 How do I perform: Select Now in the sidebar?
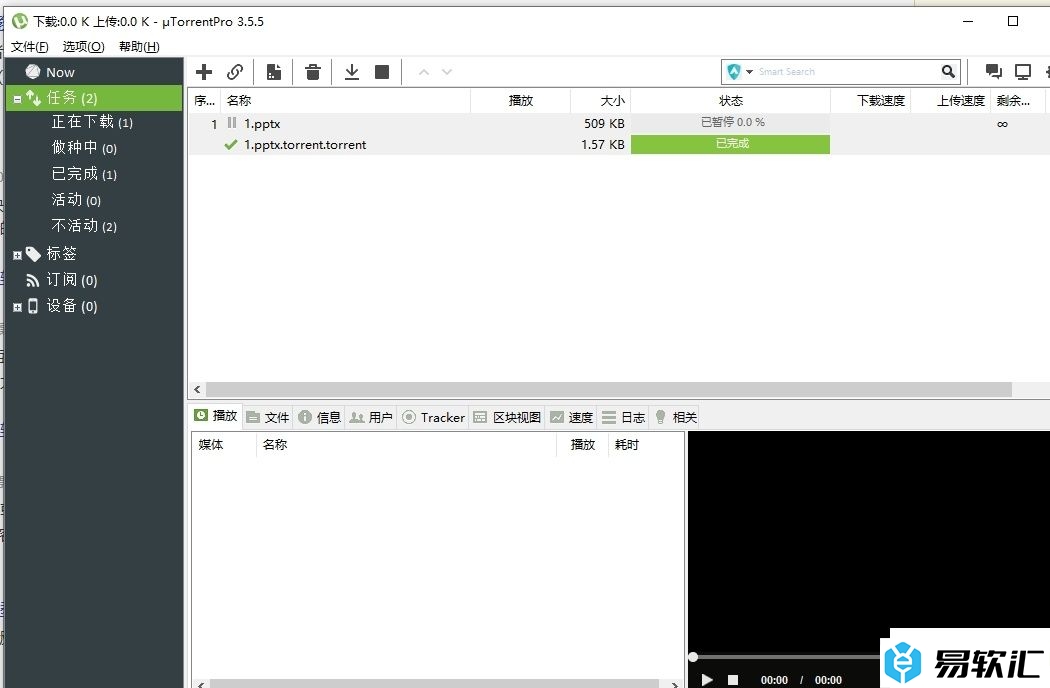pos(94,72)
